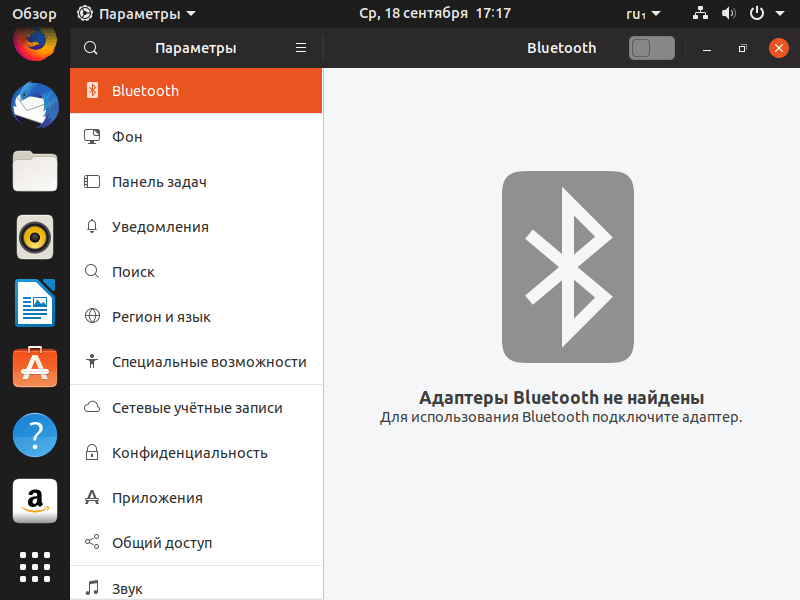Click the accessibility figure icon
The width and height of the screenshot is (800, 600).
tap(92, 361)
